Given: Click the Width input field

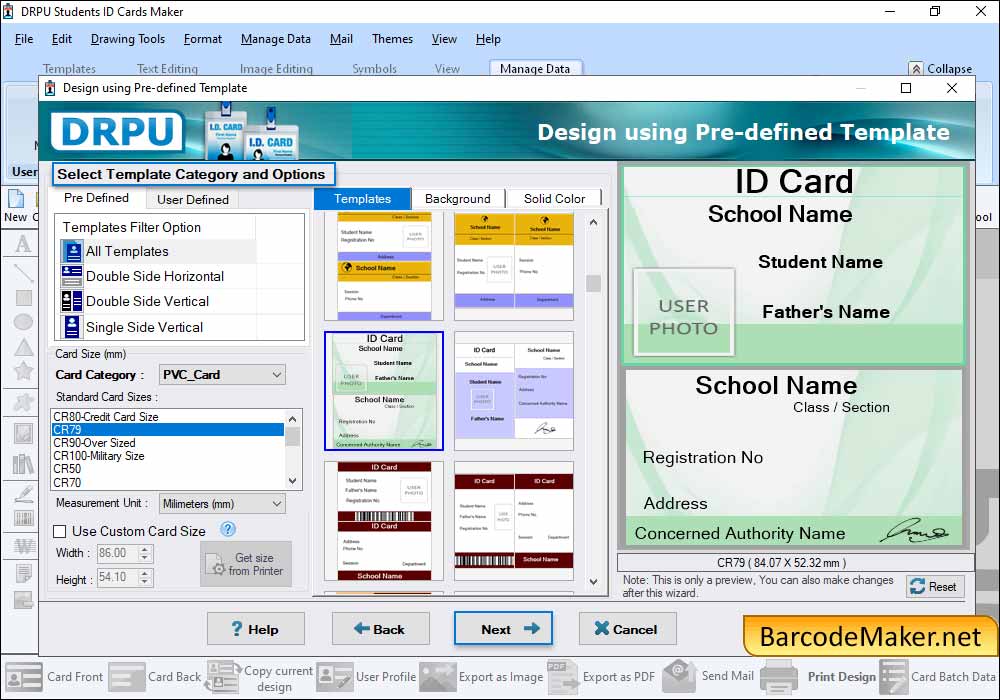Looking at the screenshot, I should pos(118,553).
